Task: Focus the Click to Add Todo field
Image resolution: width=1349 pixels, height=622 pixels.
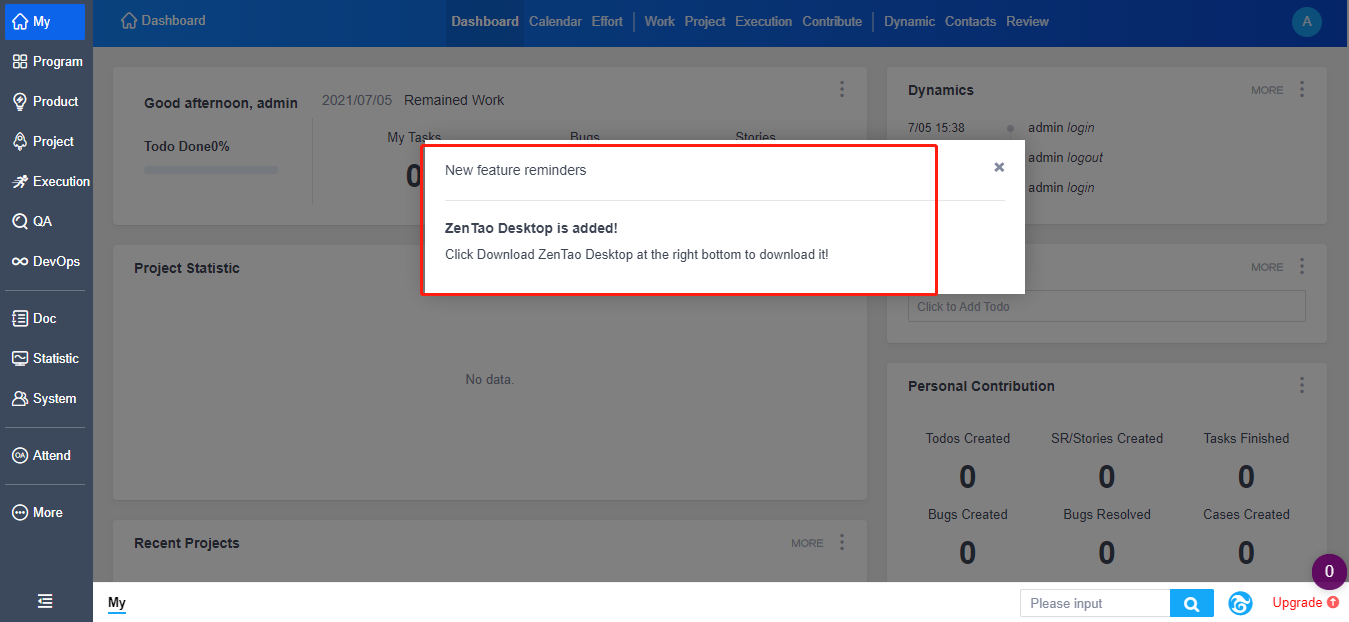Action: (x=1106, y=306)
